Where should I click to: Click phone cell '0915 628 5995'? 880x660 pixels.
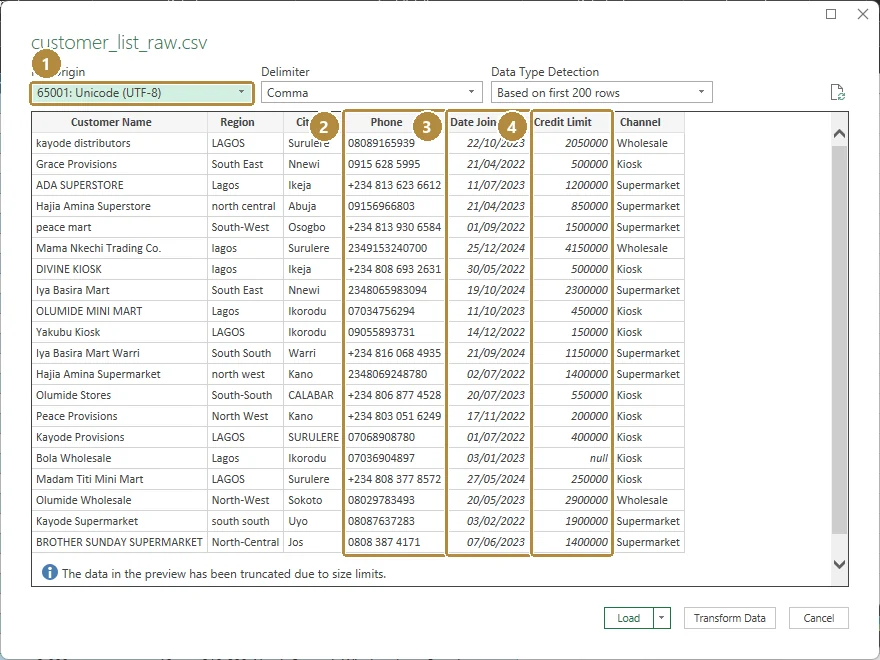pos(395,164)
